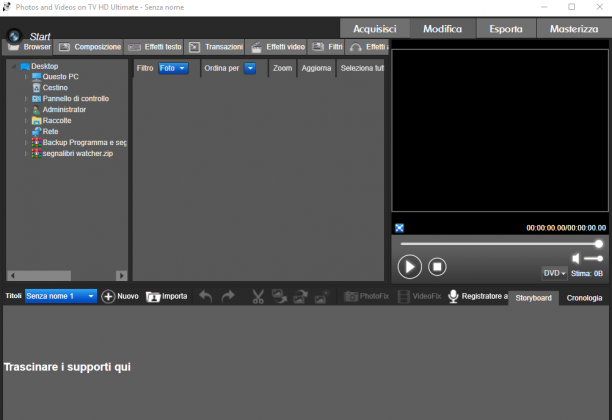
Task: Click the Zoom button
Action: pyautogui.click(x=283, y=68)
